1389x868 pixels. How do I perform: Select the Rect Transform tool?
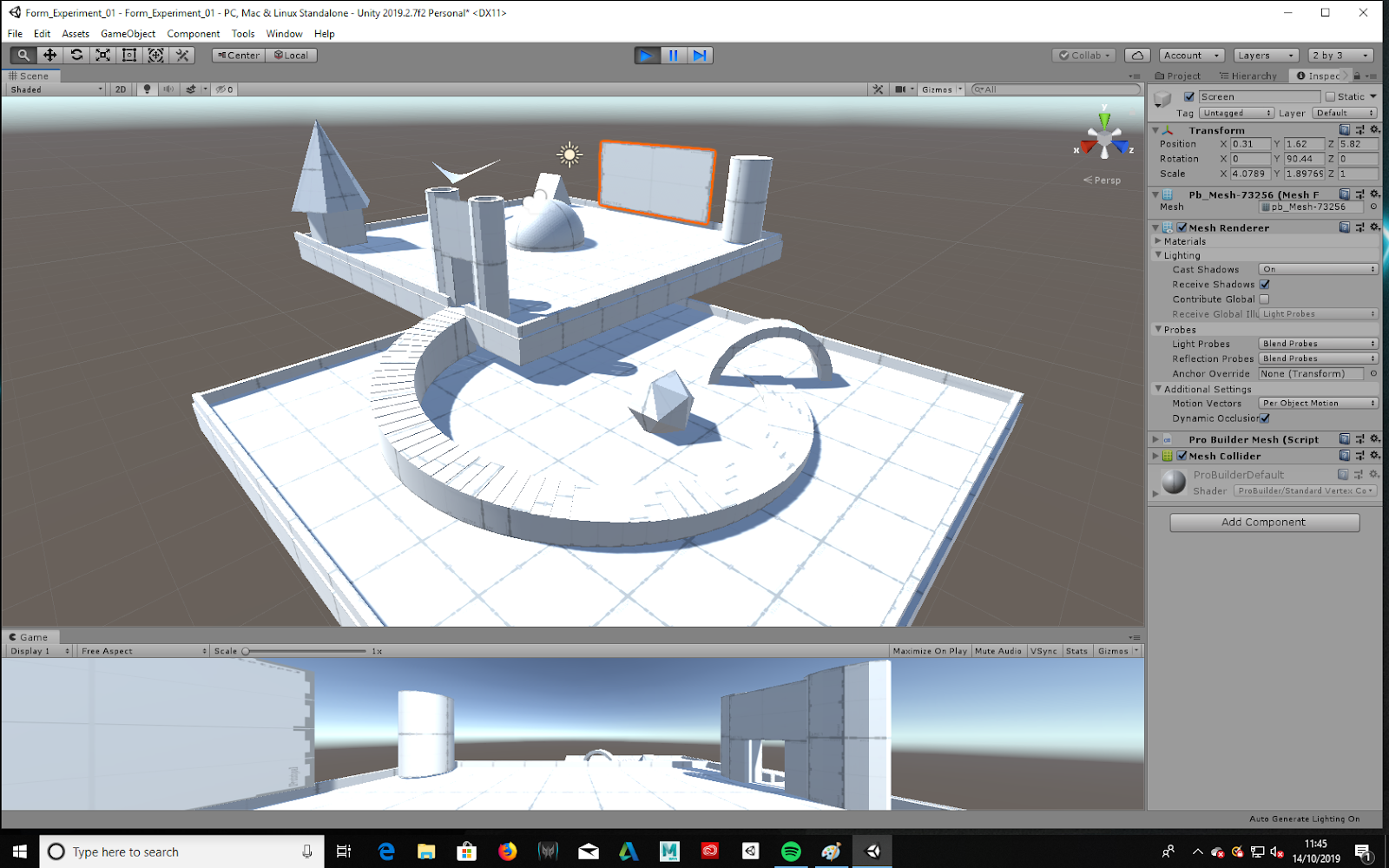pyautogui.click(x=129, y=56)
